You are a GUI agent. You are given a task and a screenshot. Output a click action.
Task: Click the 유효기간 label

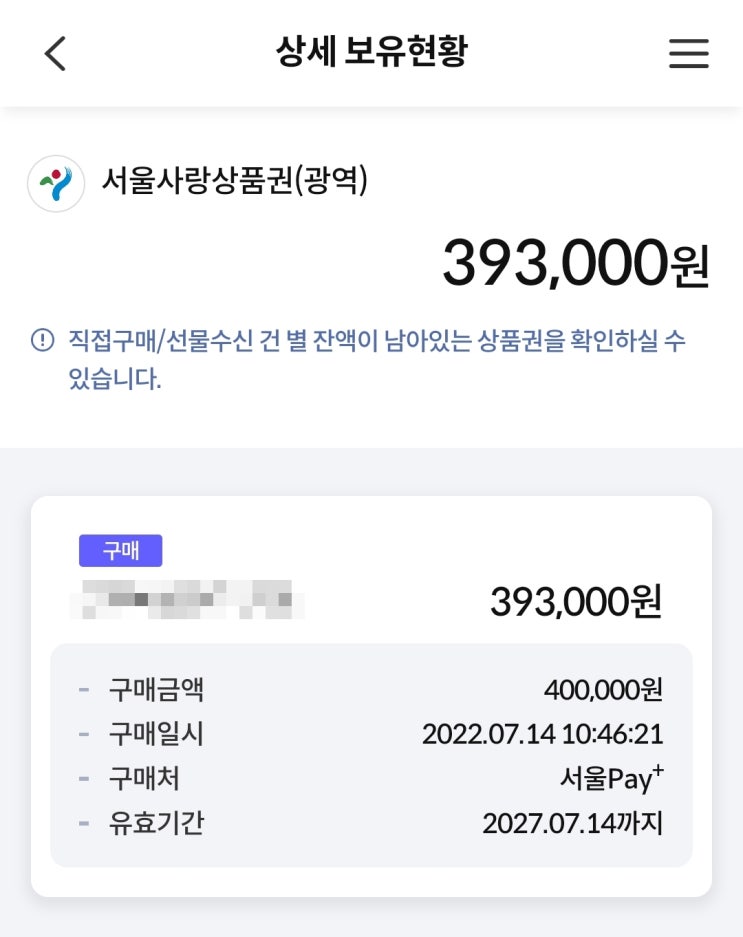[156, 823]
